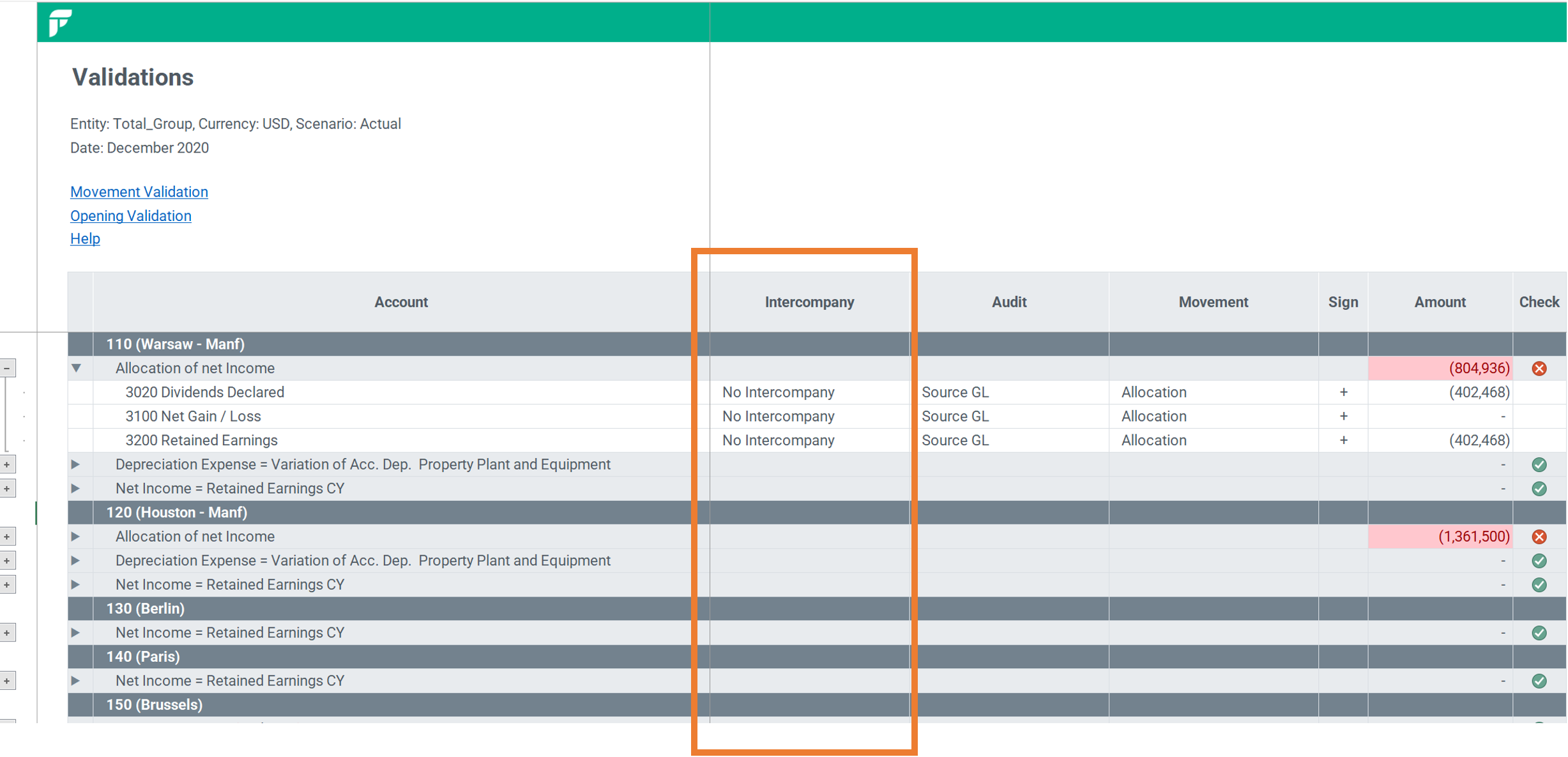The width and height of the screenshot is (1568, 757).
Task: Click No Intercompany cell in 3100 Net Gain / Loss row
Action: (x=809, y=417)
